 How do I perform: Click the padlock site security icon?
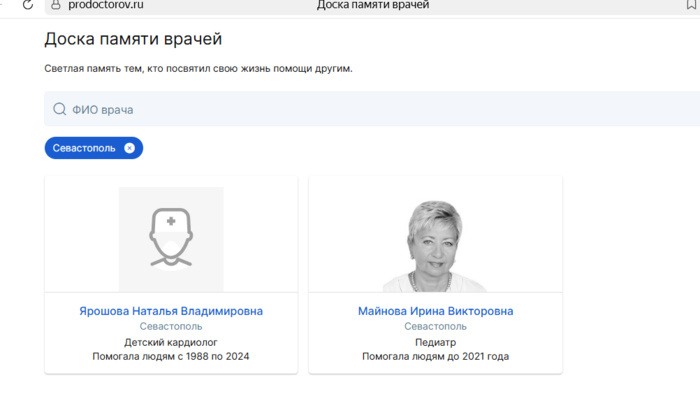56,5
